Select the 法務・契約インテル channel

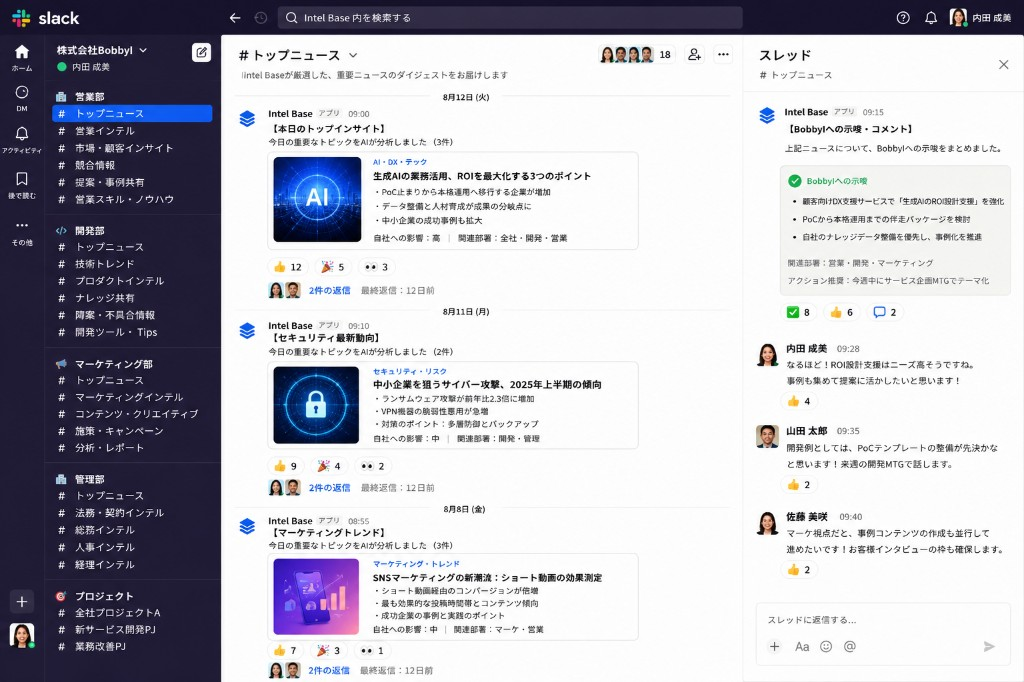132,513
